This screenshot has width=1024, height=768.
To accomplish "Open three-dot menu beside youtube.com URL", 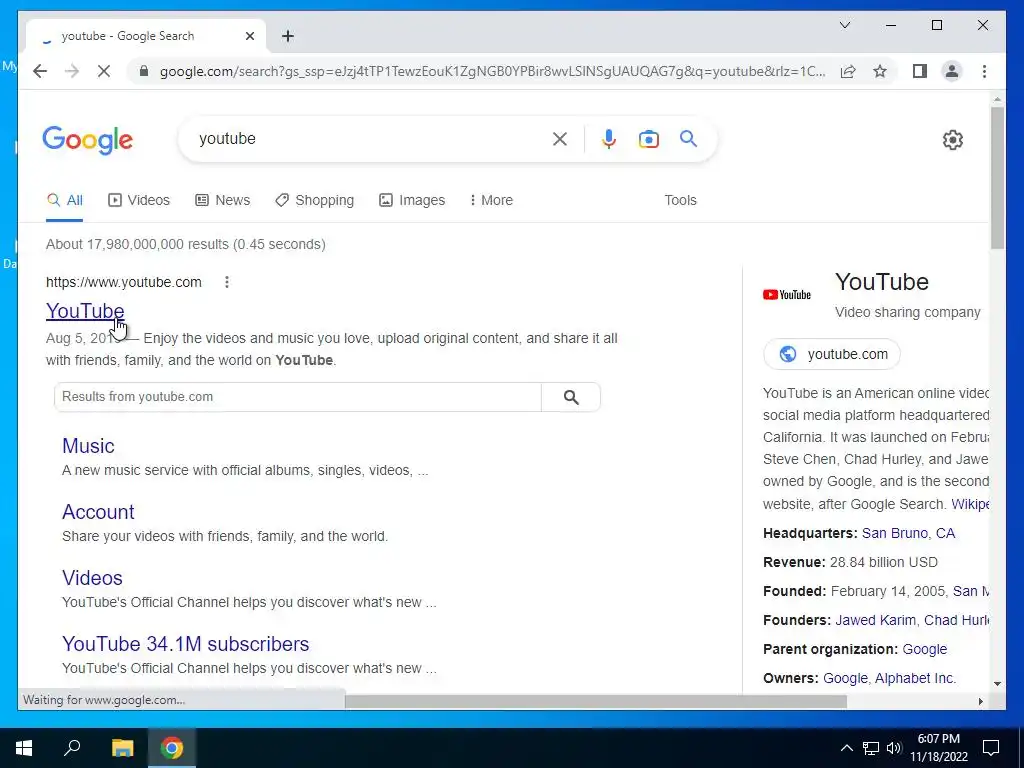I will coord(227,282).
